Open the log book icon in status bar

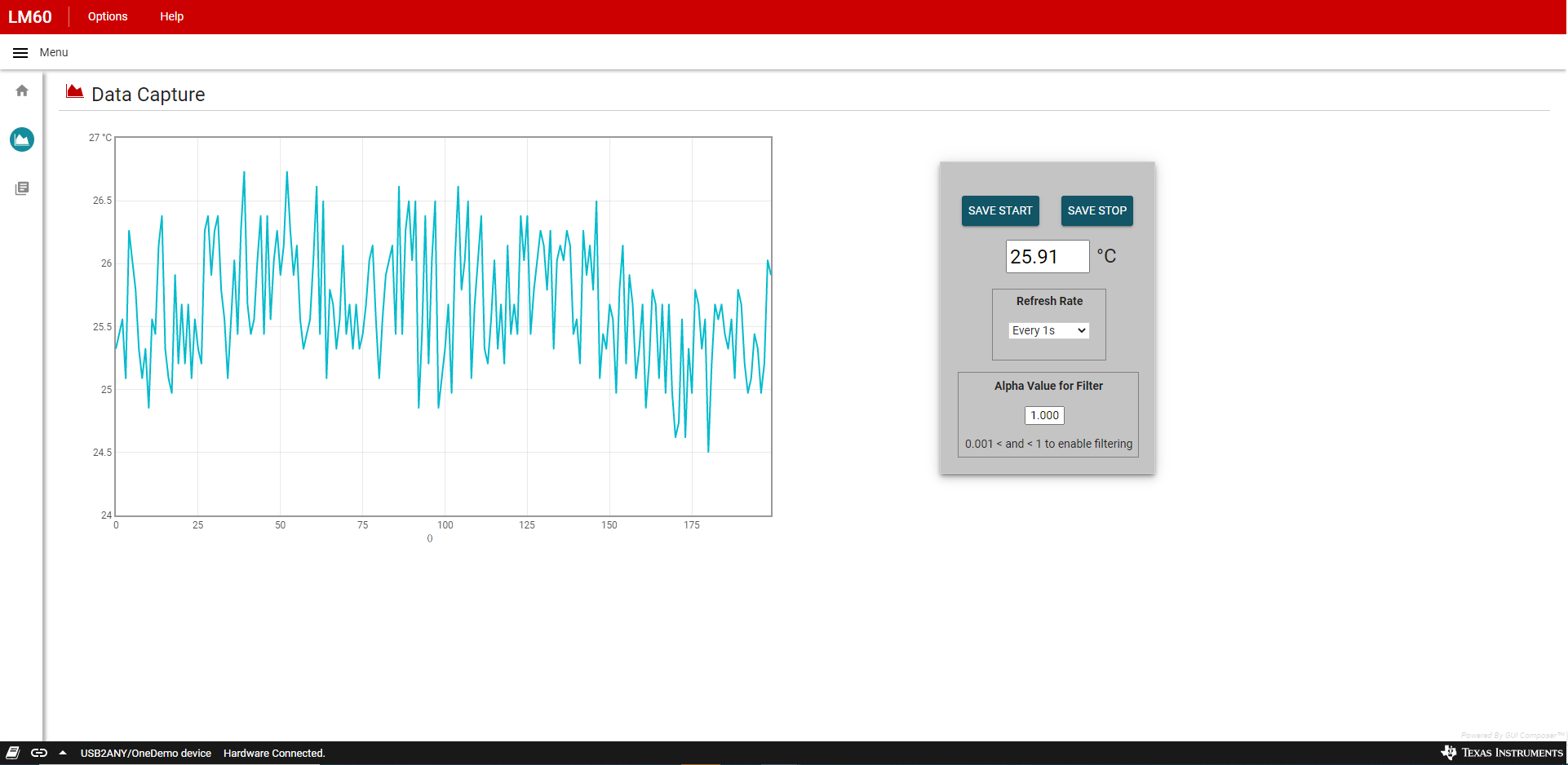[x=13, y=753]
